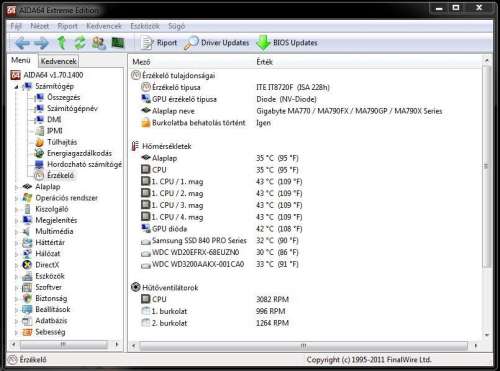Click the Biztonság shield icon
Viewport: 500px width, 371px height.
[27, 298]
